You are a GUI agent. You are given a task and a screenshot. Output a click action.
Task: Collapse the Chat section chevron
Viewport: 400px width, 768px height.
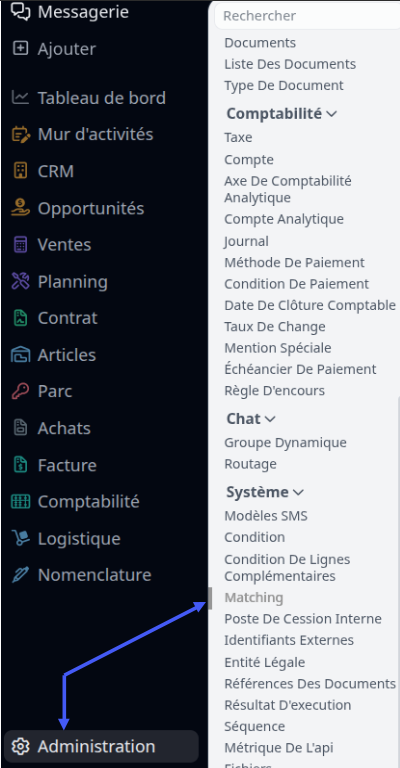pyautogui.click(x=270, y=419)
